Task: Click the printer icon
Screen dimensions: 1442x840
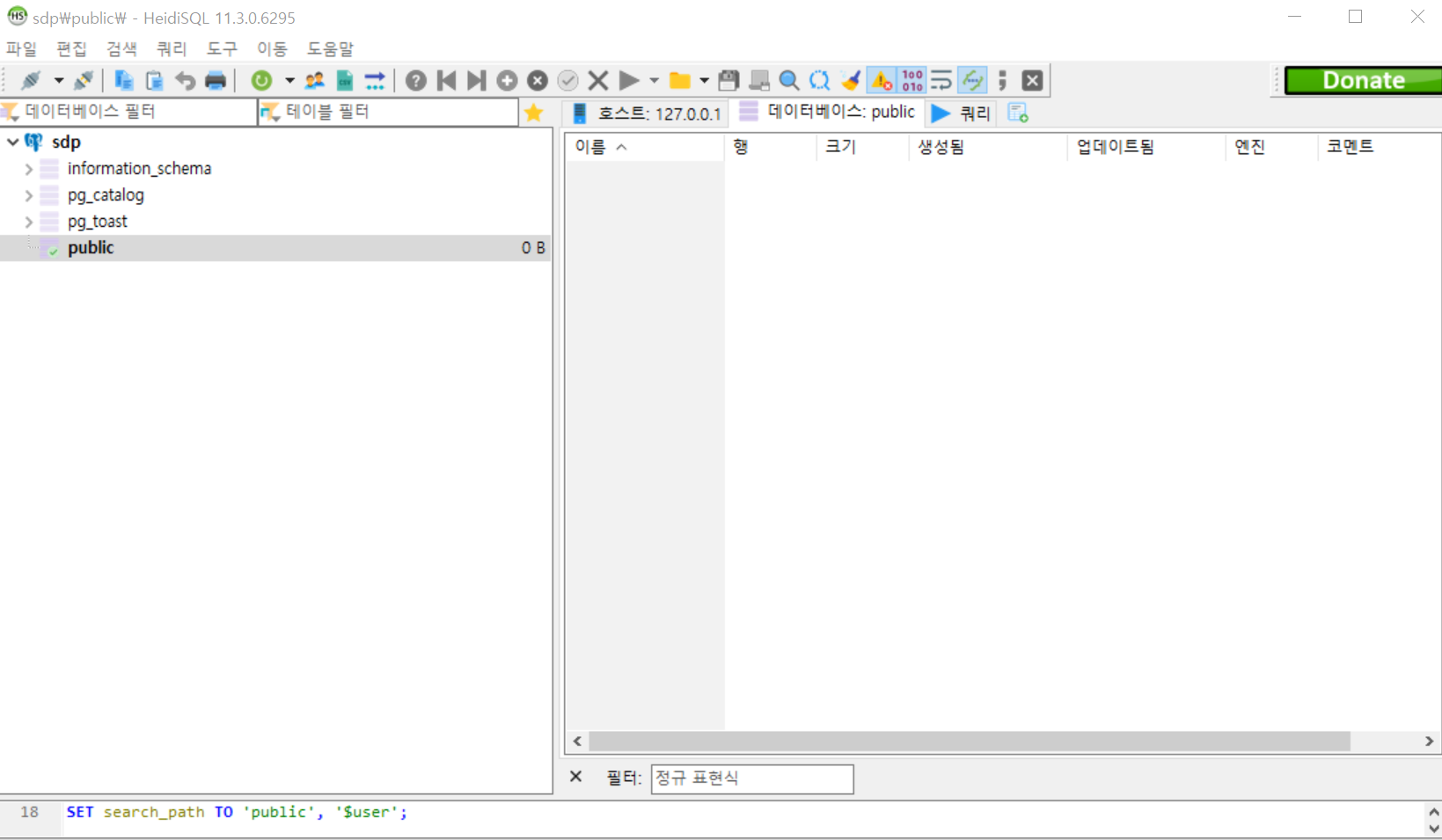Action: pyautogui.click(x=216, y=81)
